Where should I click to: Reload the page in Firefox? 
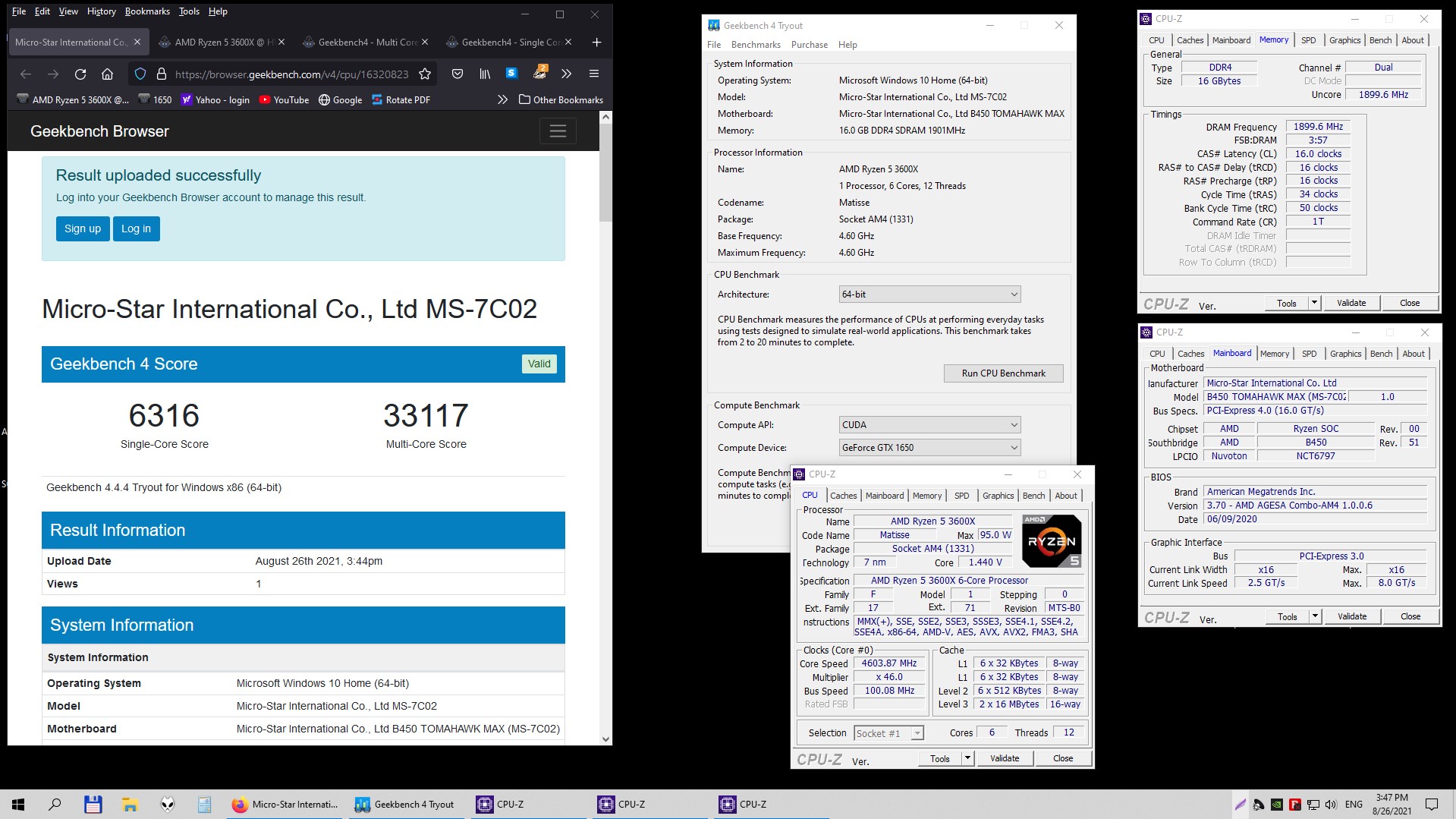[x=80, y=74]
